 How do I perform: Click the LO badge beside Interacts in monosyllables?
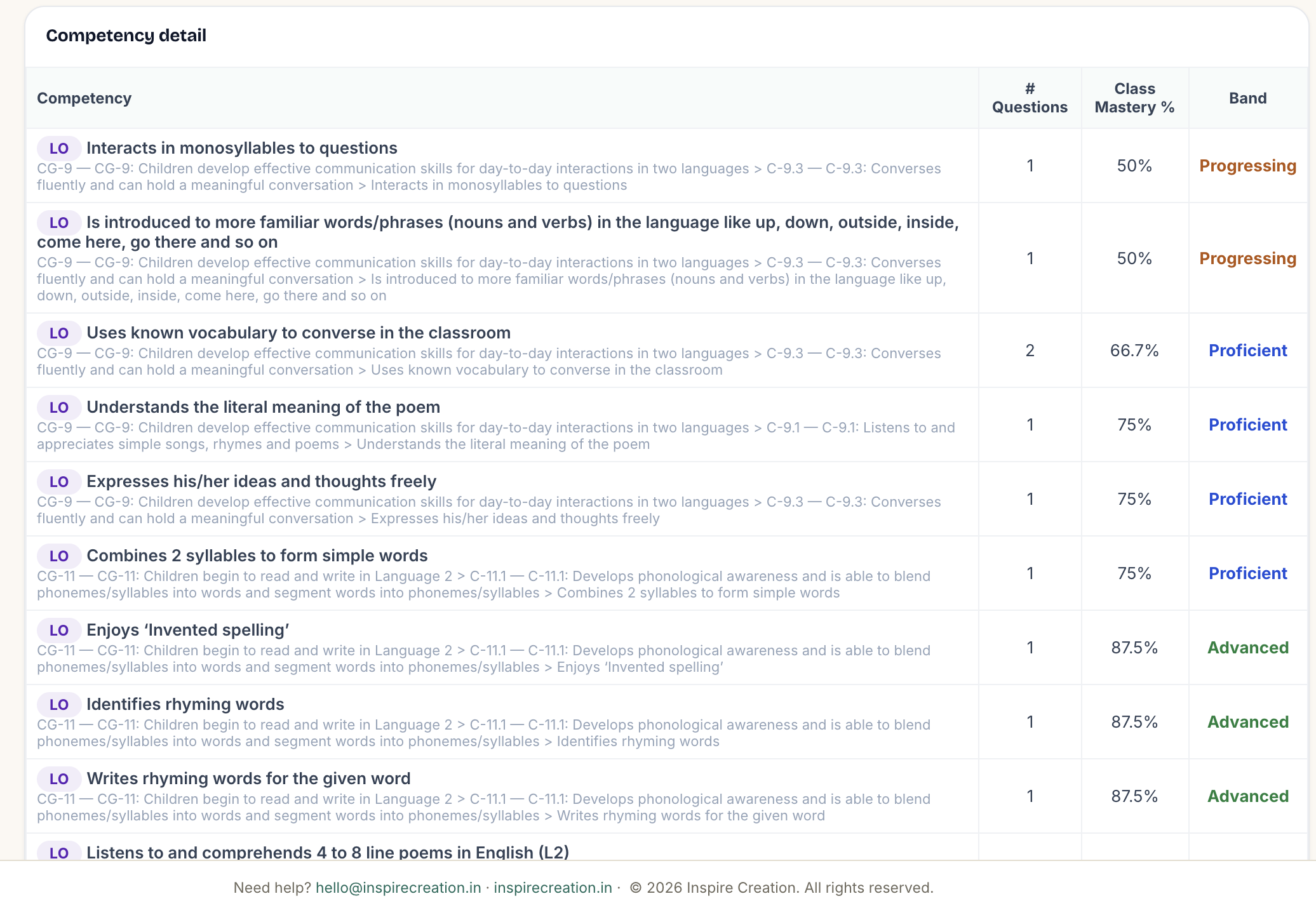[58, 149]
